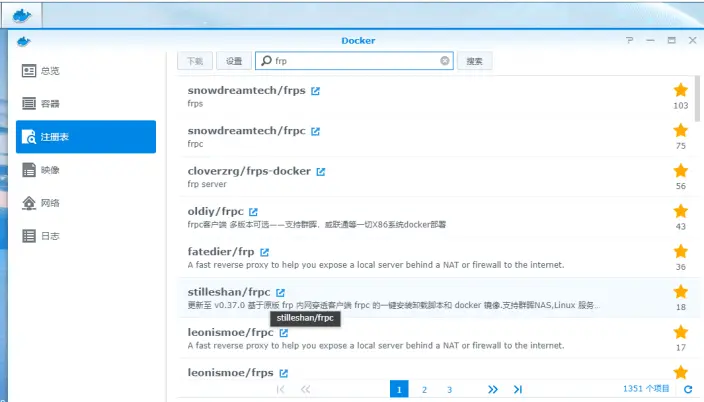
Task: Click the star icon for fatedier/frp
Action: coord(681,251)
